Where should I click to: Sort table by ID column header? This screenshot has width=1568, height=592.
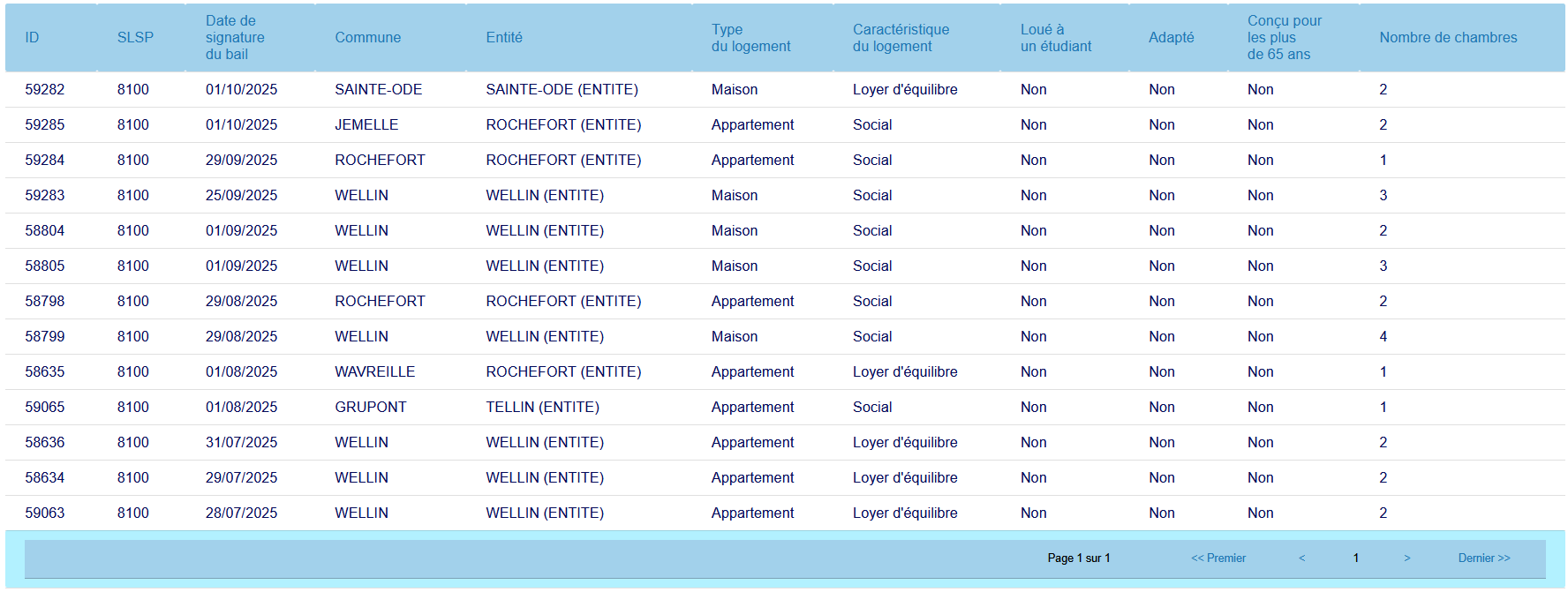[32, 37]
